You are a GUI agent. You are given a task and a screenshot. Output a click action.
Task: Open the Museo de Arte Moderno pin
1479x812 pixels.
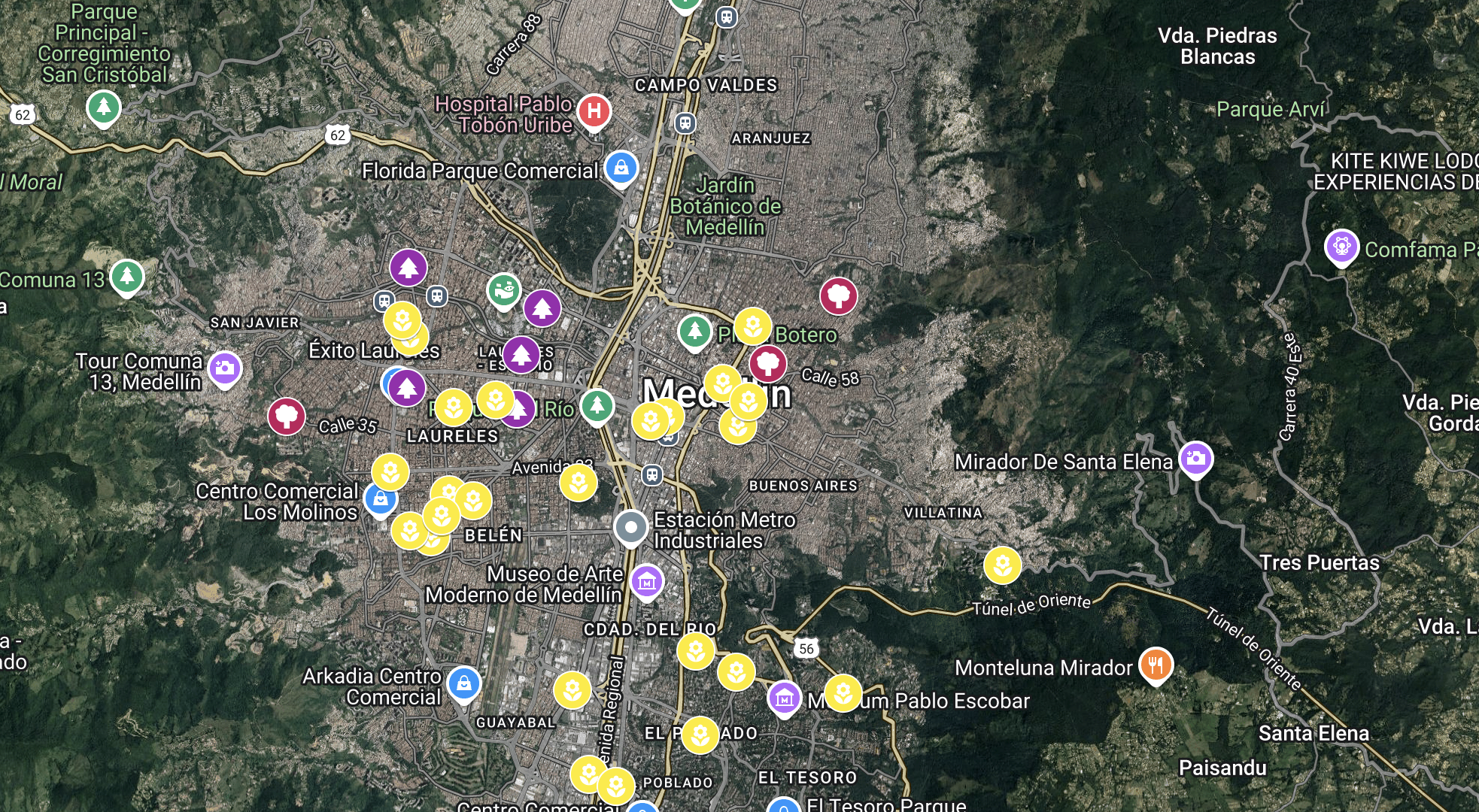click(647, 580)
